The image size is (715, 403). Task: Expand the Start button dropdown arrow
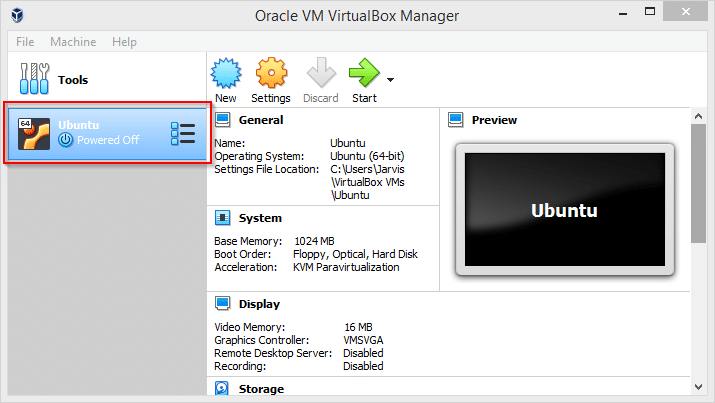coord(390,80)
